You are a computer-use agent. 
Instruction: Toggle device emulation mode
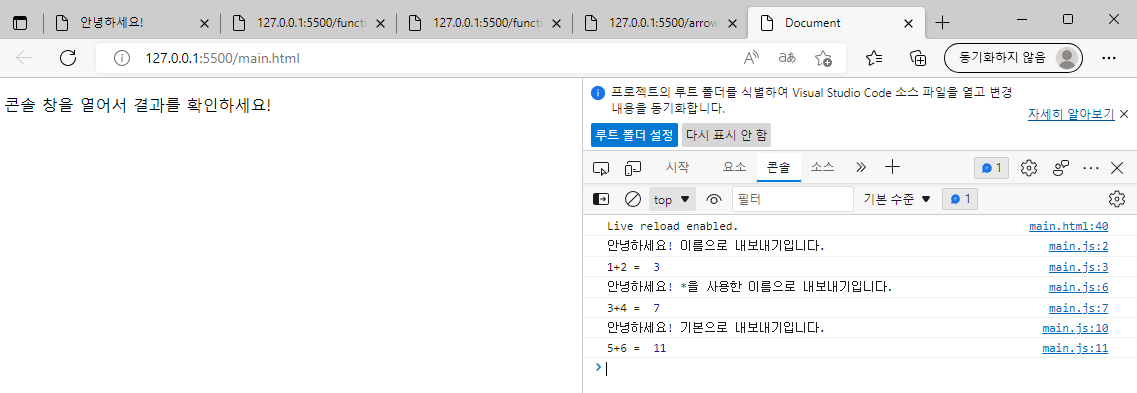pyautogui.click(x=633, y=168)
